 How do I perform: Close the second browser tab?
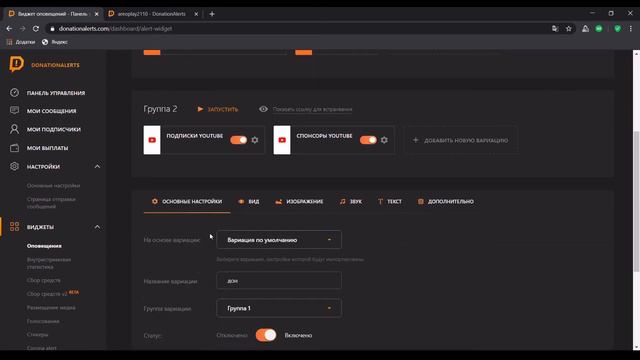click(196, 14)
